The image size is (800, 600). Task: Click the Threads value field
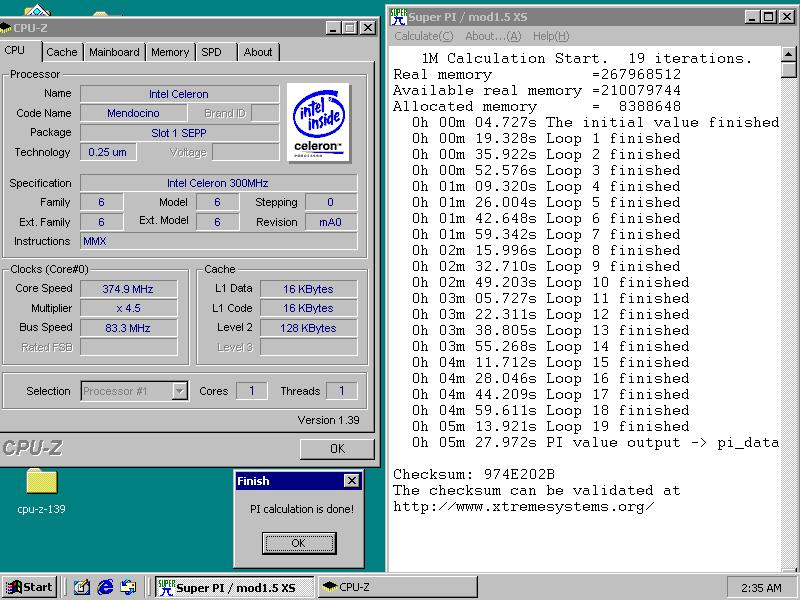[341, 391]
